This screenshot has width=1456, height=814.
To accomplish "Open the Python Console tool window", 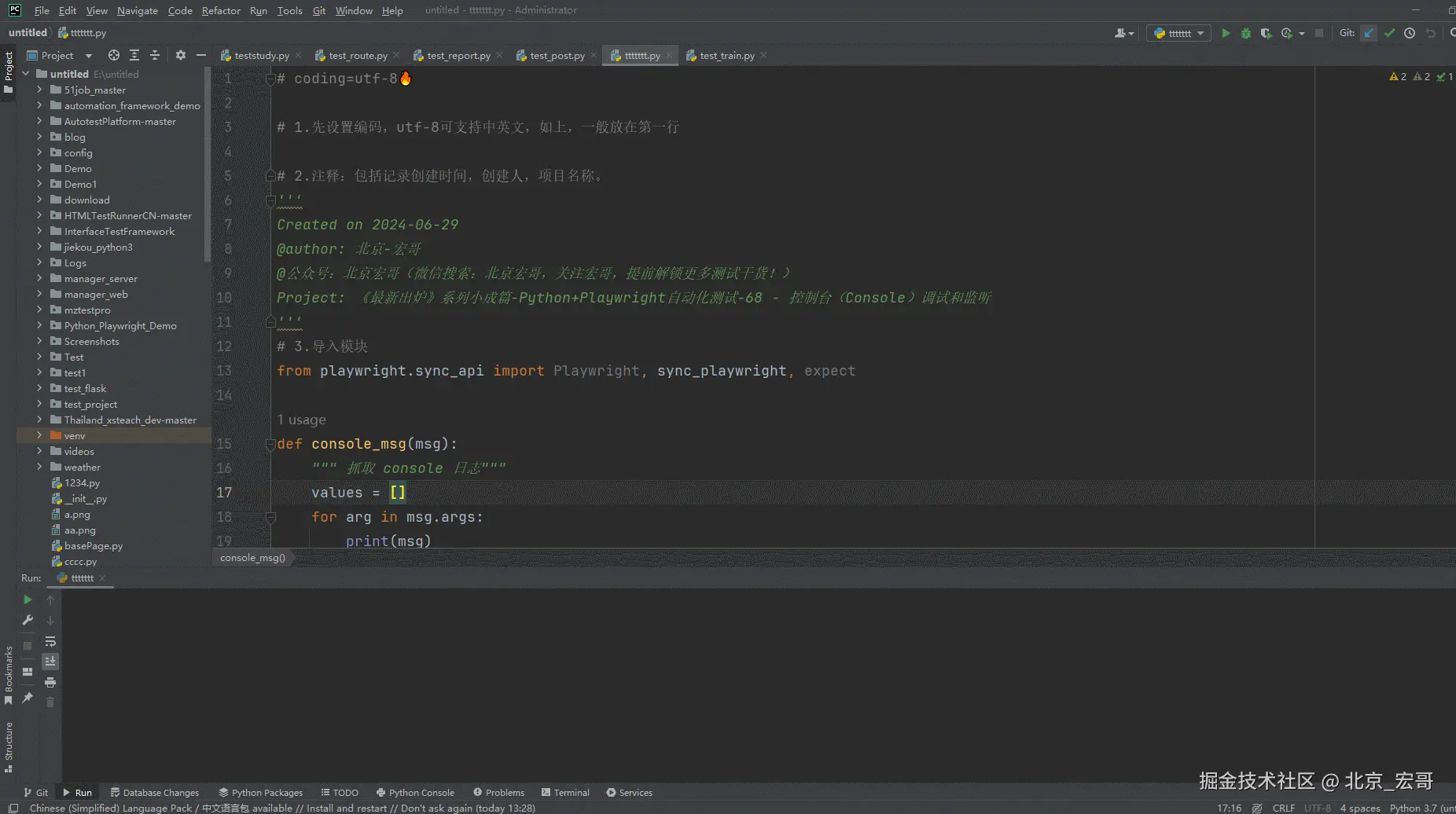I will point(415,792).
